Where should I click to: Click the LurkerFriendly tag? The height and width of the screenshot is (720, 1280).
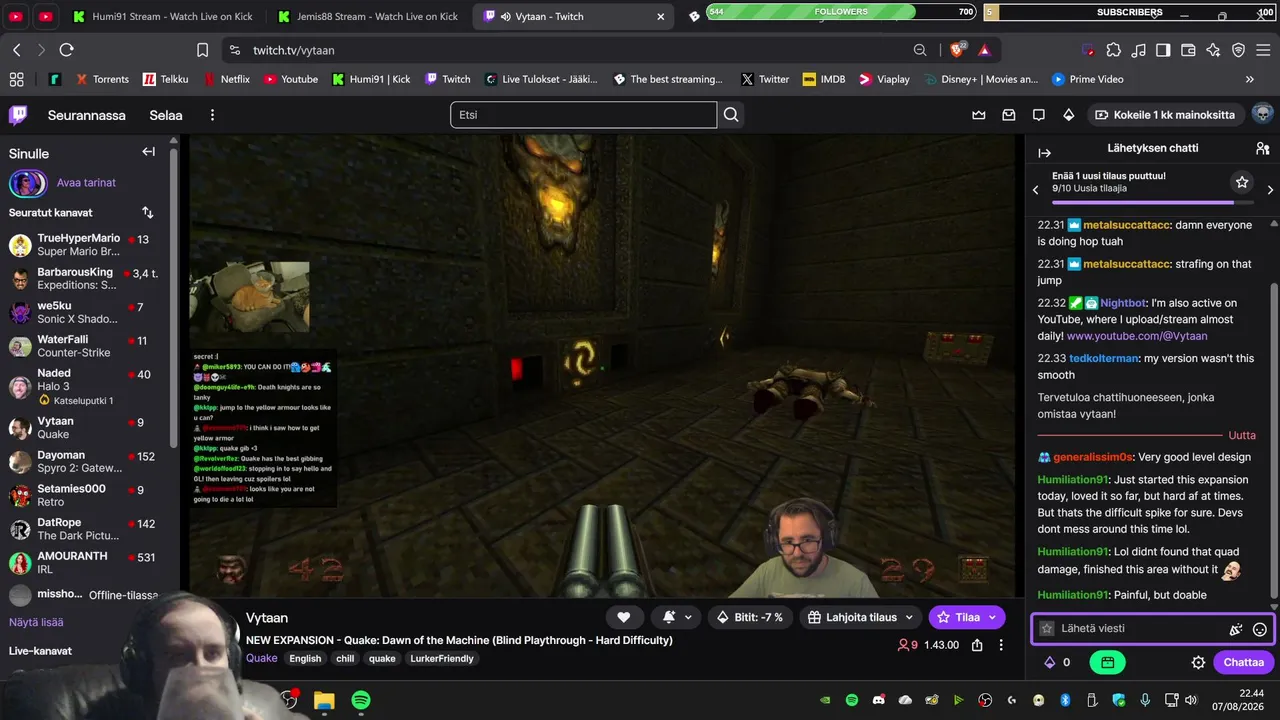[x=442, y=658]
